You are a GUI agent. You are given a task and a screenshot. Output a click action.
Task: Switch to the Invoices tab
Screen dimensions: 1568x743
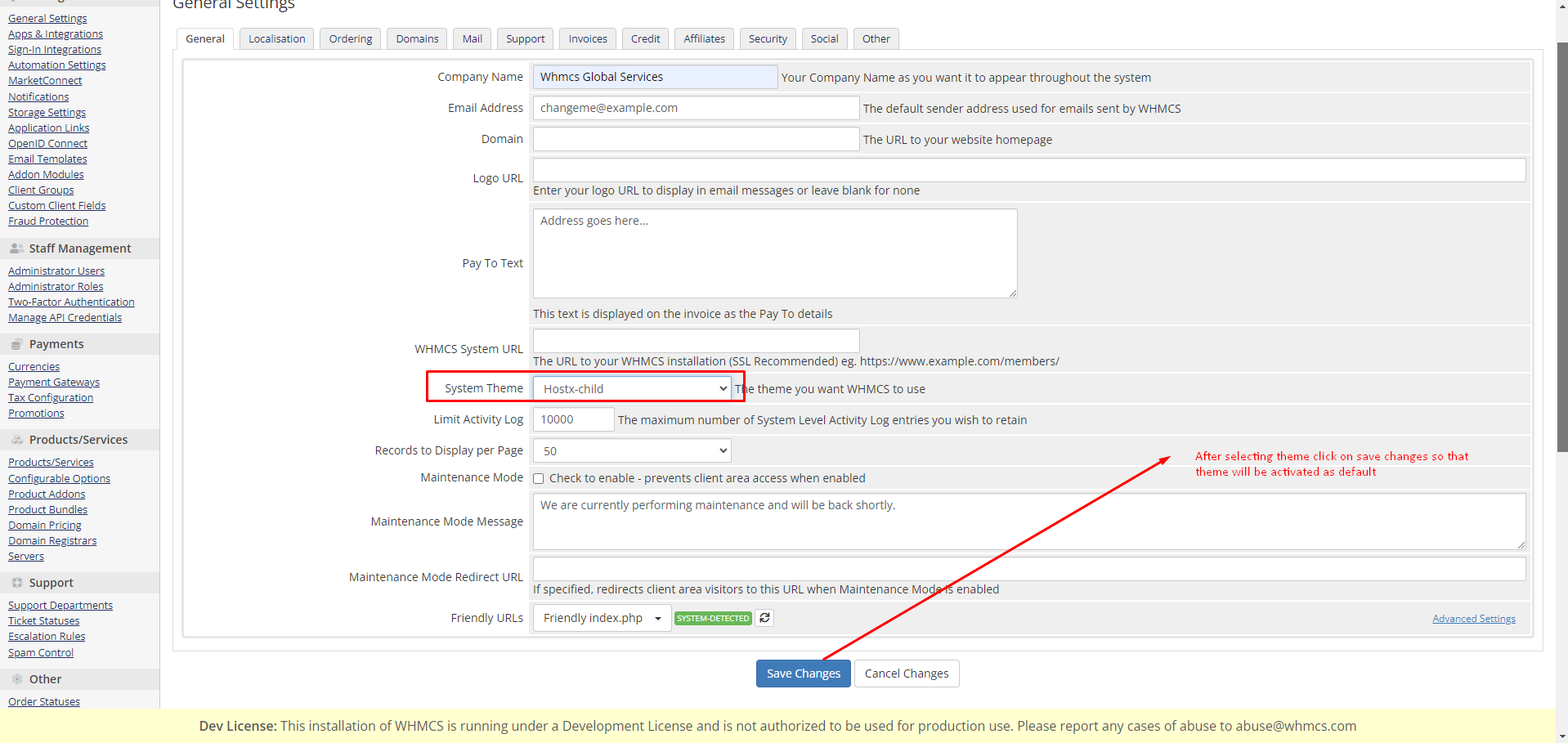[587, 39]
